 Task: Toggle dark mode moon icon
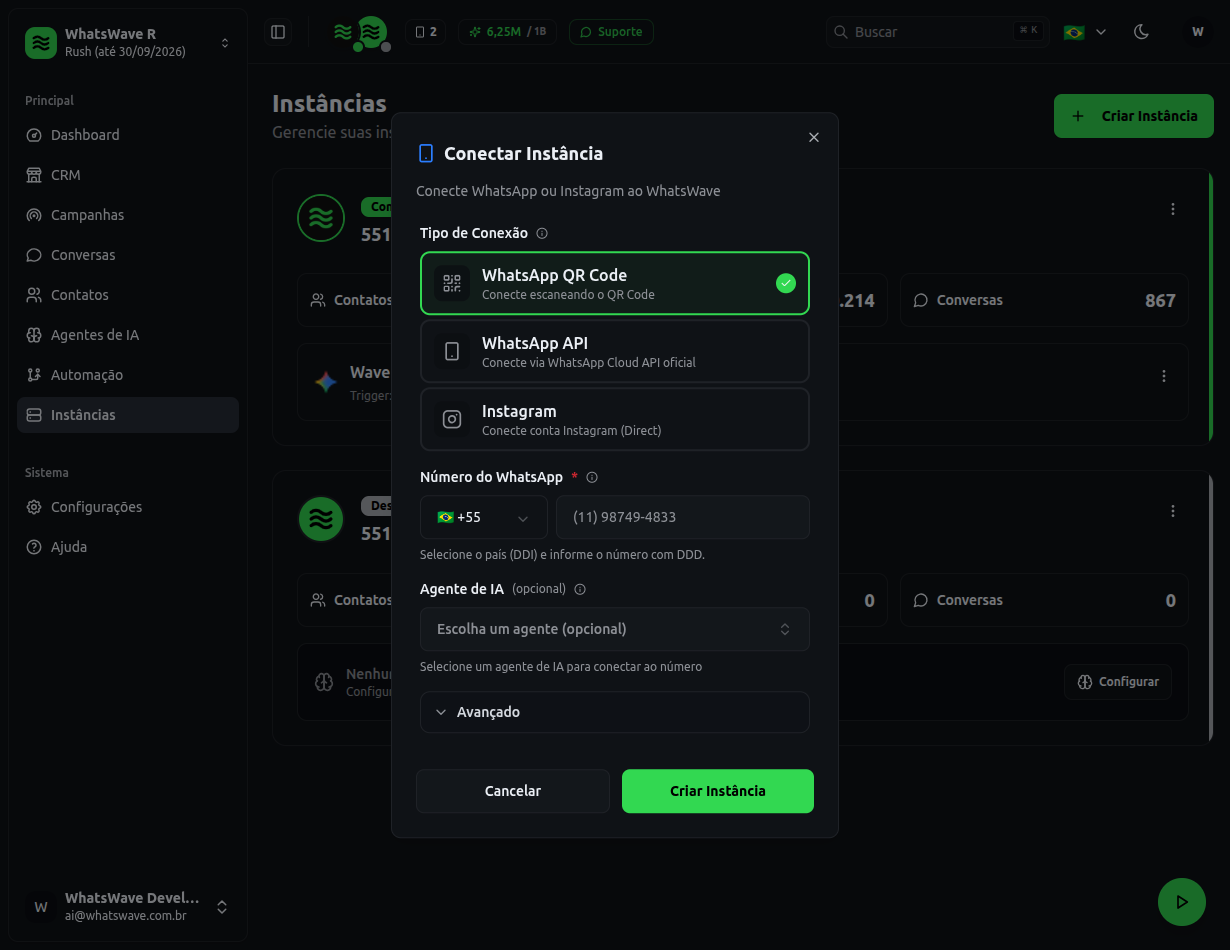1141,32
